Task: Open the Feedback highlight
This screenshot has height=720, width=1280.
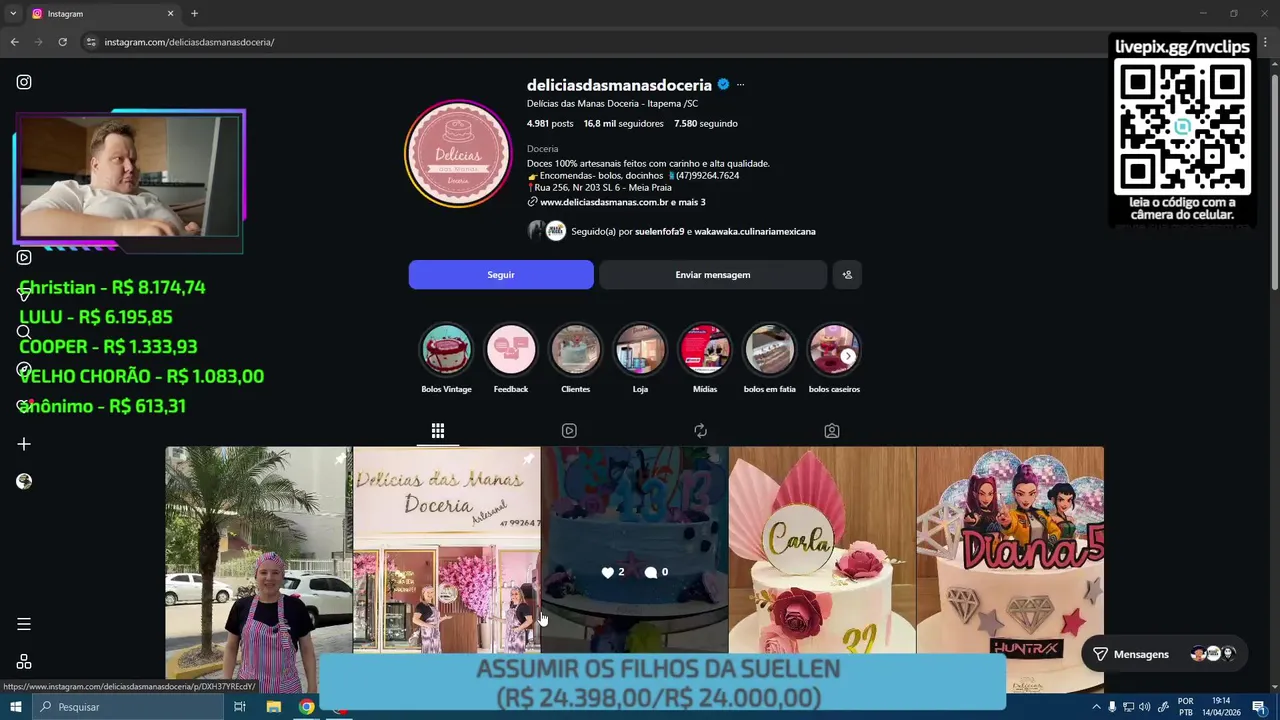Action: point(511,358)
